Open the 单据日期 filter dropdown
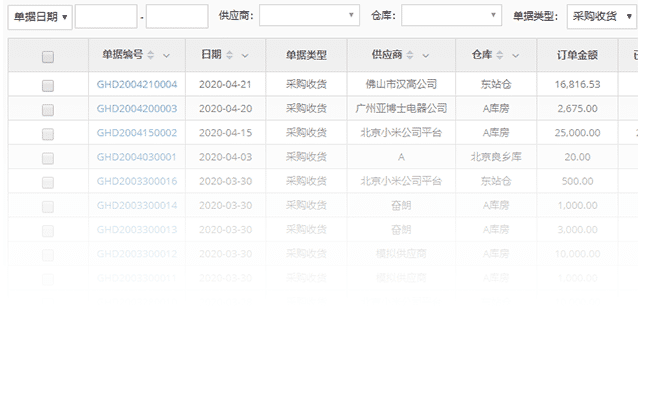The image size is (648, 405). (x=40, y=17)
